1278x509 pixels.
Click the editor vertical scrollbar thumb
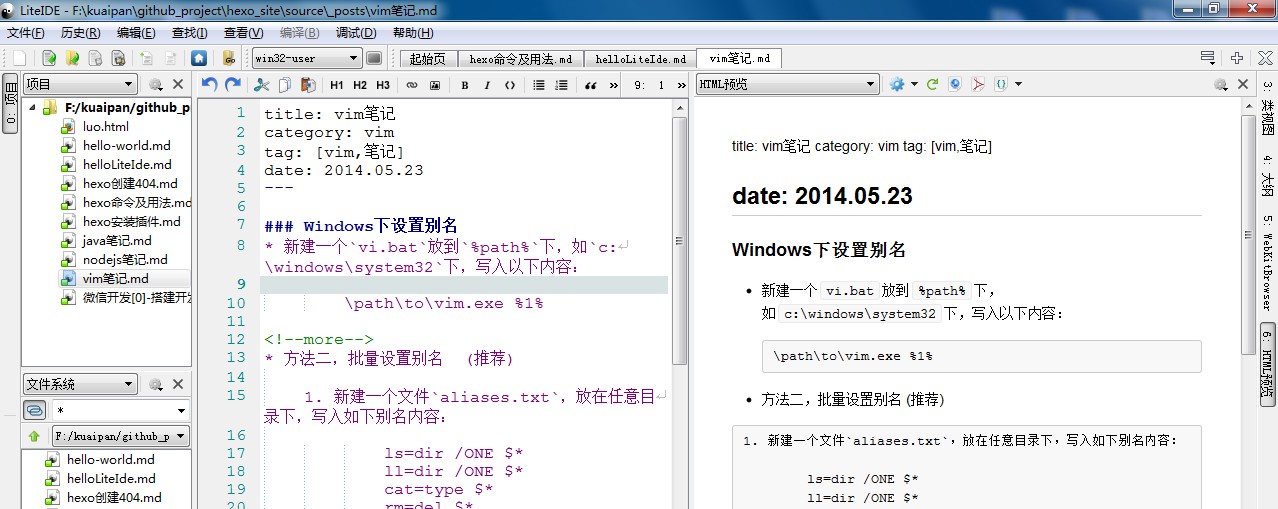point(679,240)
